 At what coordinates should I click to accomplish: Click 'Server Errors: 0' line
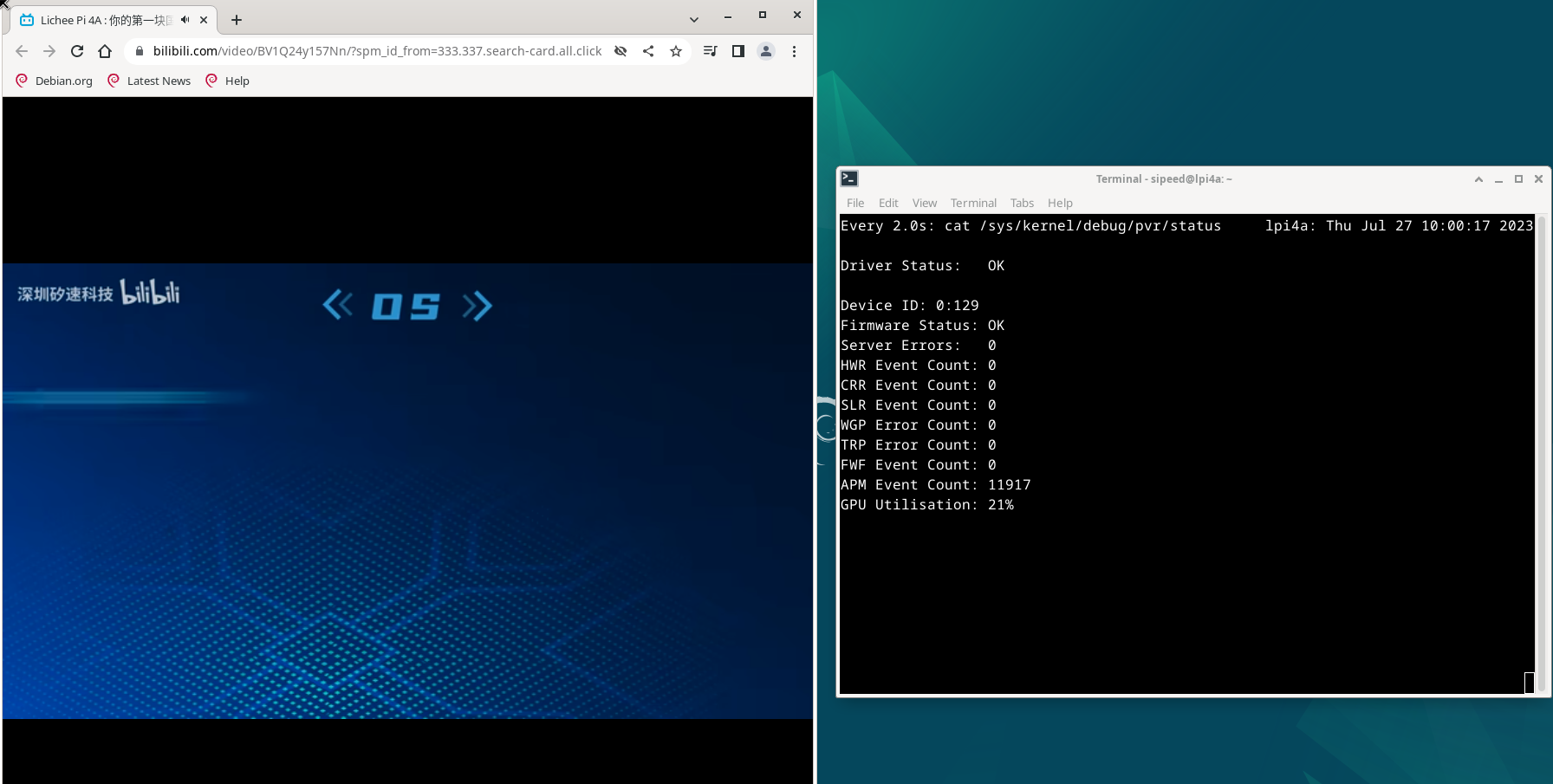[x=918, y=346]
